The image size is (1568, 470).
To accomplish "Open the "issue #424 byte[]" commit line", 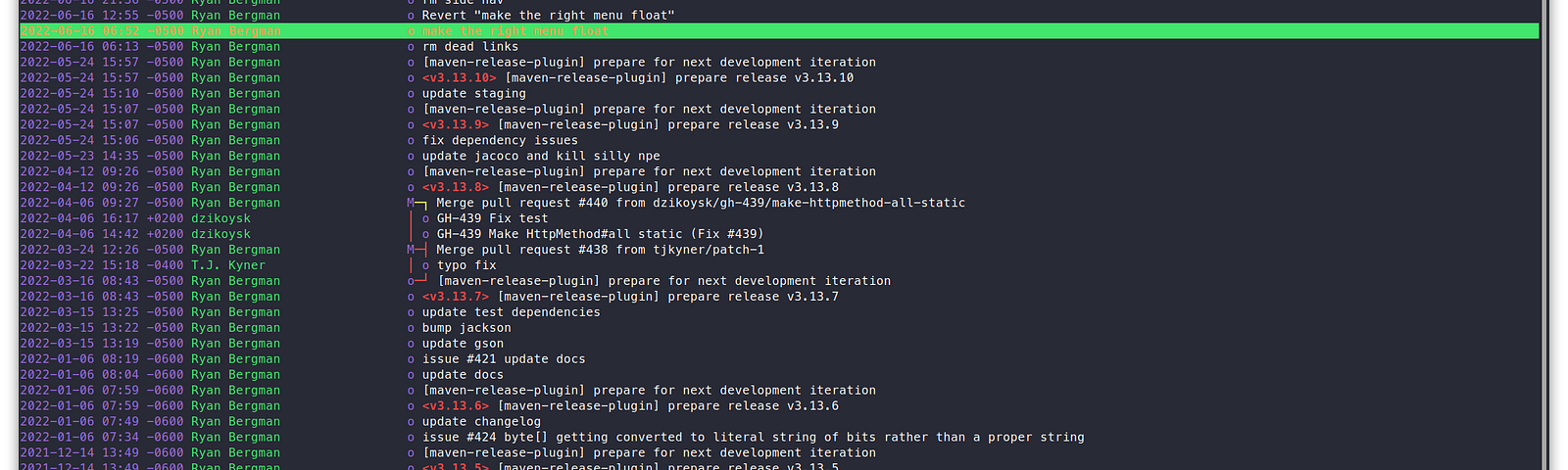I will tap(753, 438).
